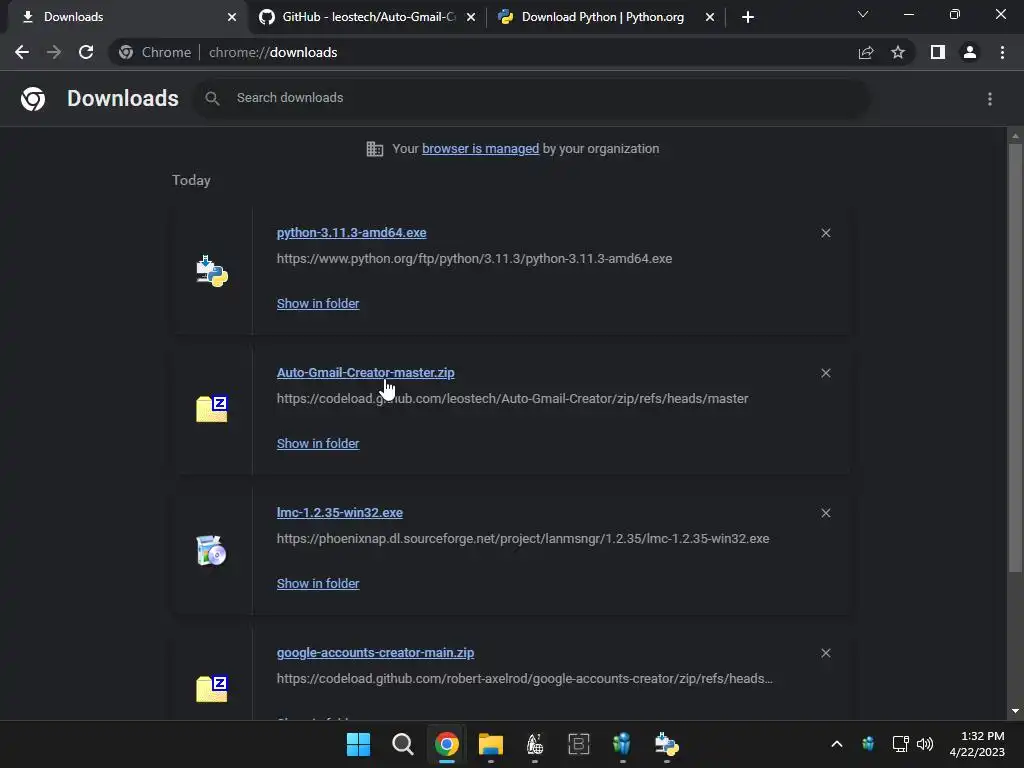Open the browser side panel
1024x768 pixels.
coord(938,52)
